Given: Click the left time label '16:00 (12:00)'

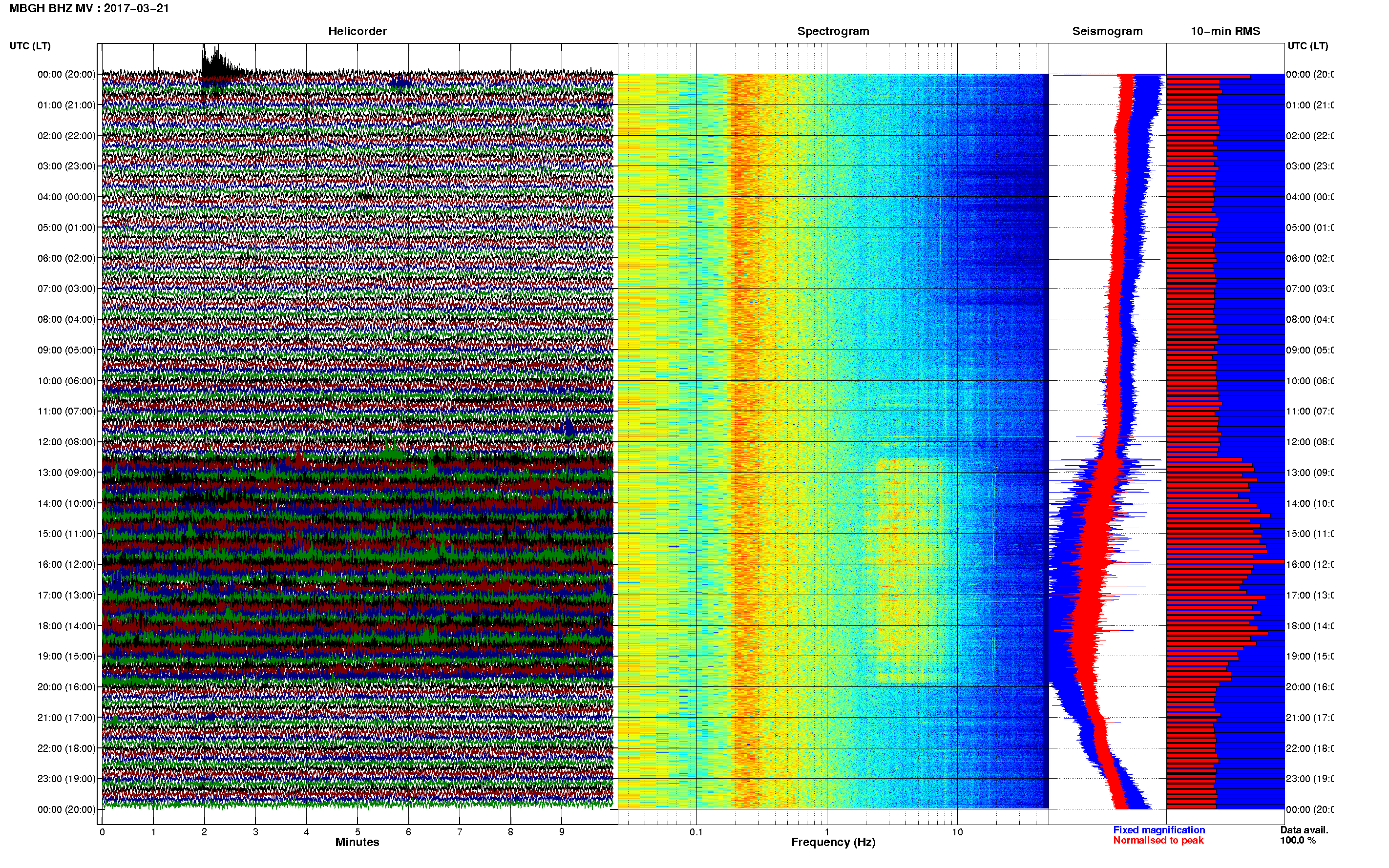Looking at the screenshot, I should coord(66,564).
